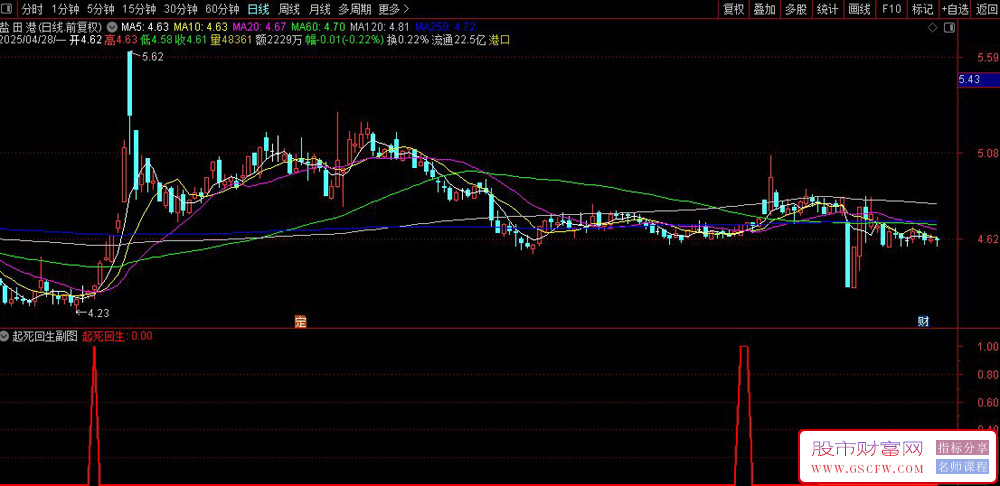
Task: Click the 起死回生: 0.00 indicator value
Action: tap(117, 335)
